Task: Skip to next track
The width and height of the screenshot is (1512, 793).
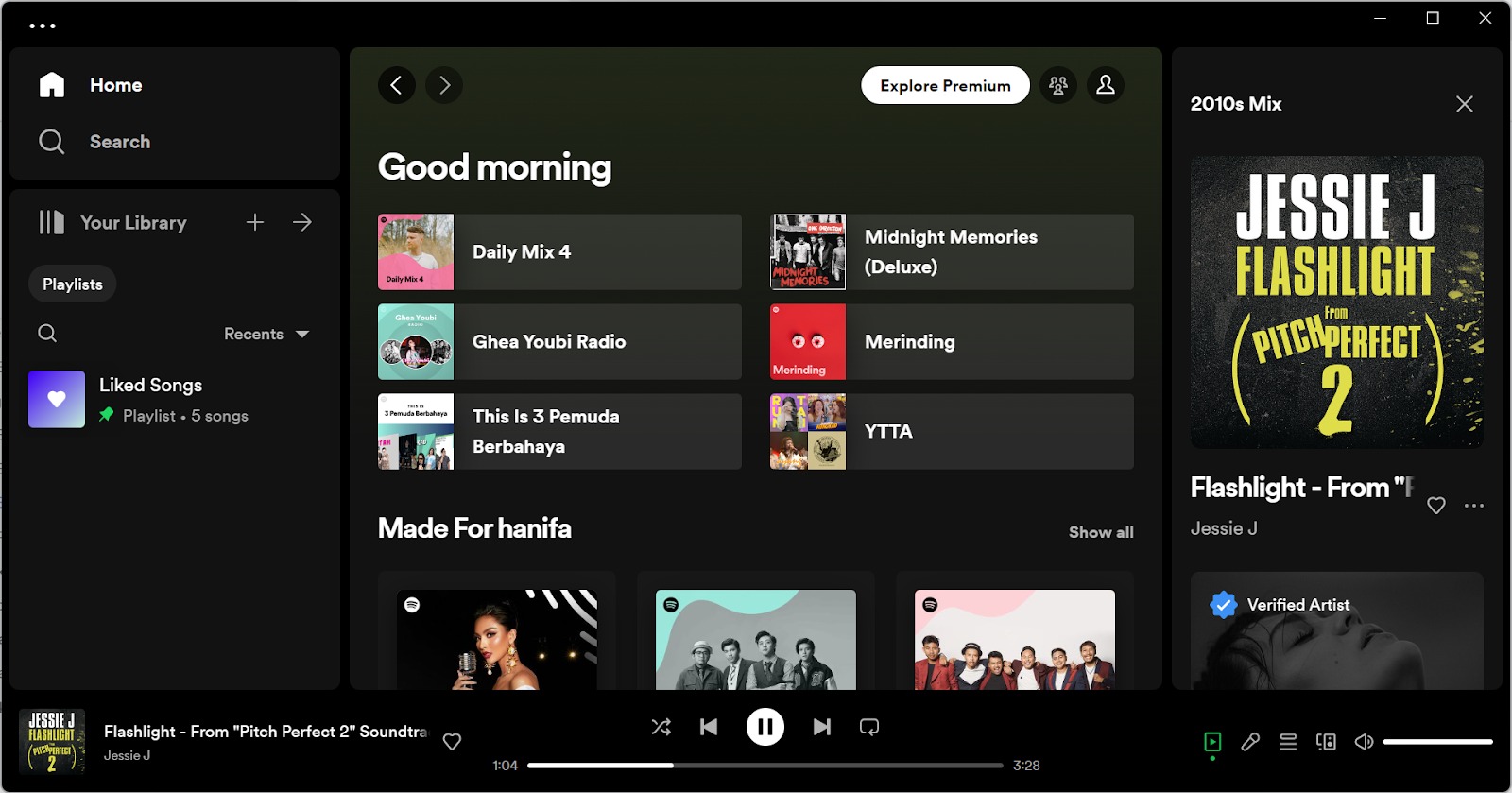Action: [x=822, y=727]
